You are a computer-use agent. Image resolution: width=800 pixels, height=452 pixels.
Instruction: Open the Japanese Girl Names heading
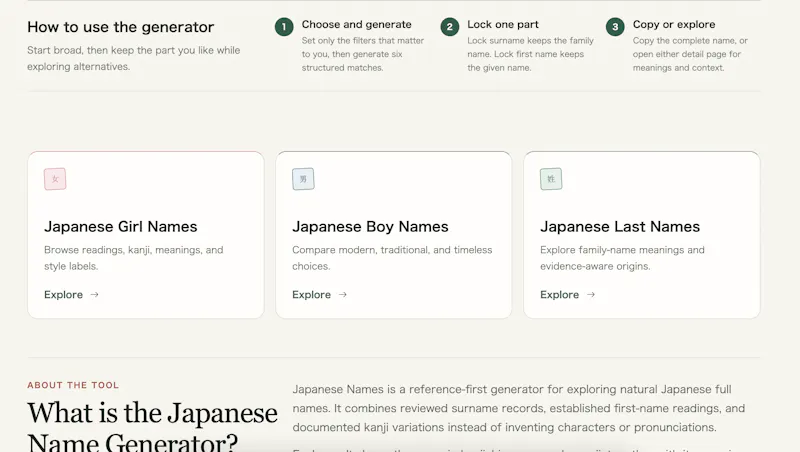pos(120,227)
